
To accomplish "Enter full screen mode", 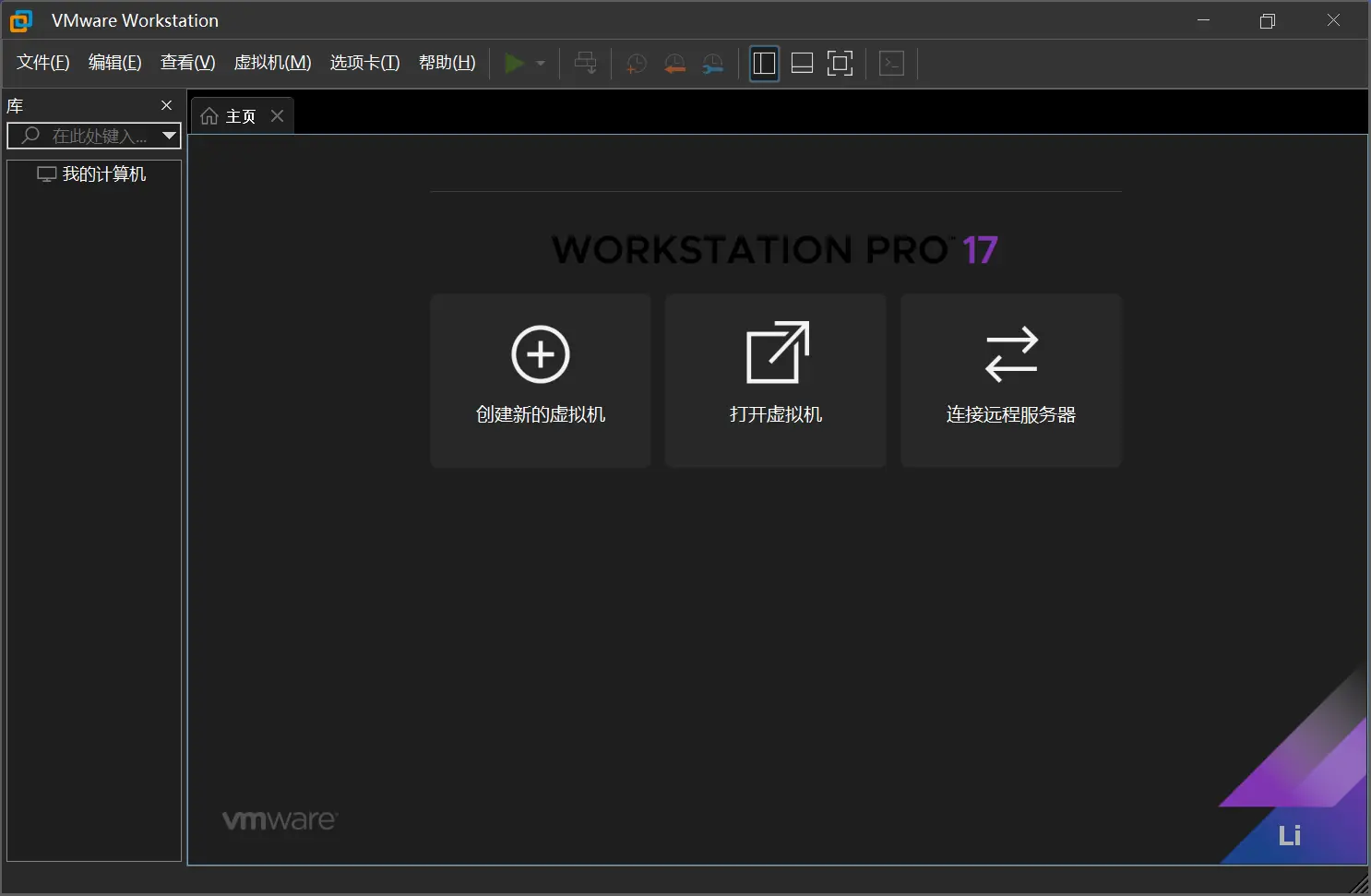I will [x=840, y=64].
